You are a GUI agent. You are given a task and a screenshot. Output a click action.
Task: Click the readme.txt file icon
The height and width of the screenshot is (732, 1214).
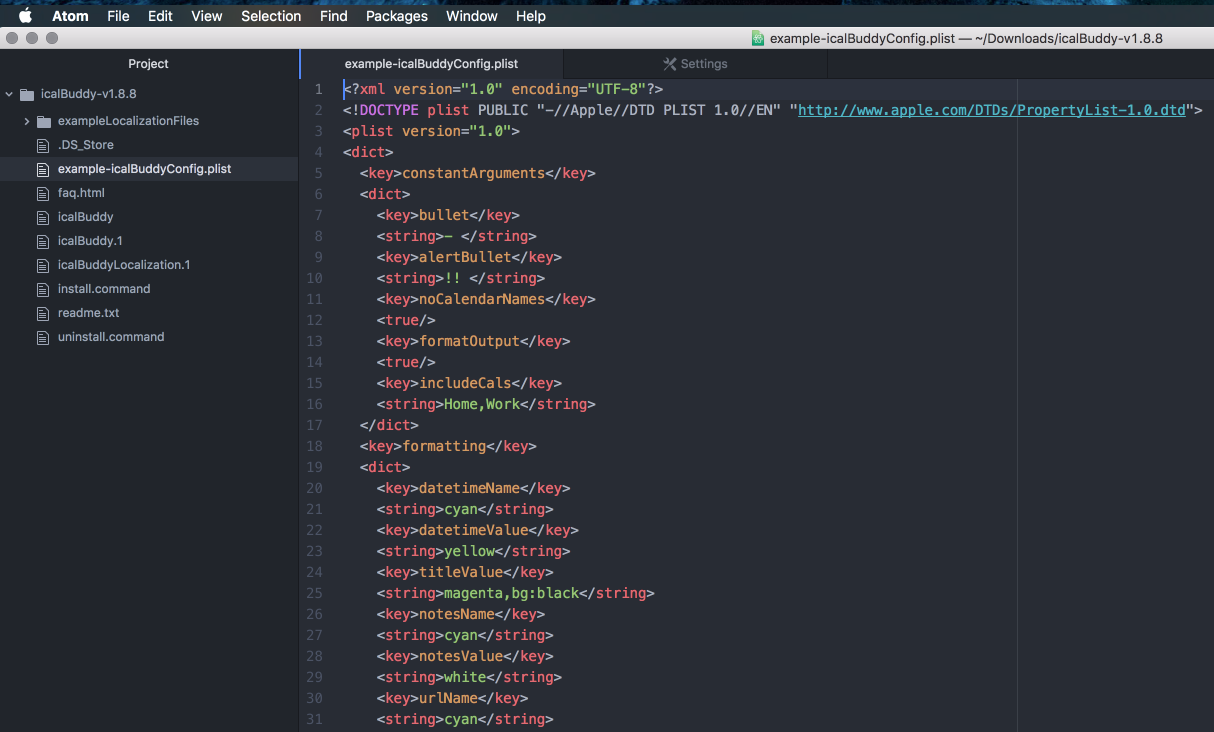point(43,313)
